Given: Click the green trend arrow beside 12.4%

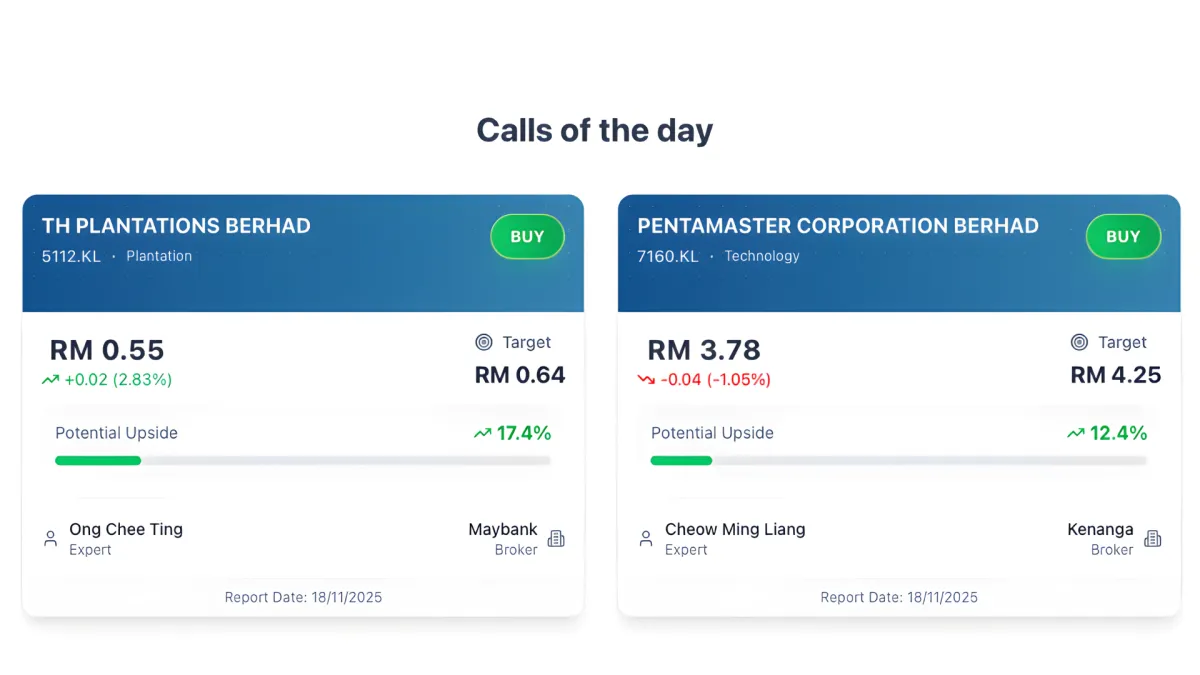Looking at the screenshot, I should pos(1076,433).
